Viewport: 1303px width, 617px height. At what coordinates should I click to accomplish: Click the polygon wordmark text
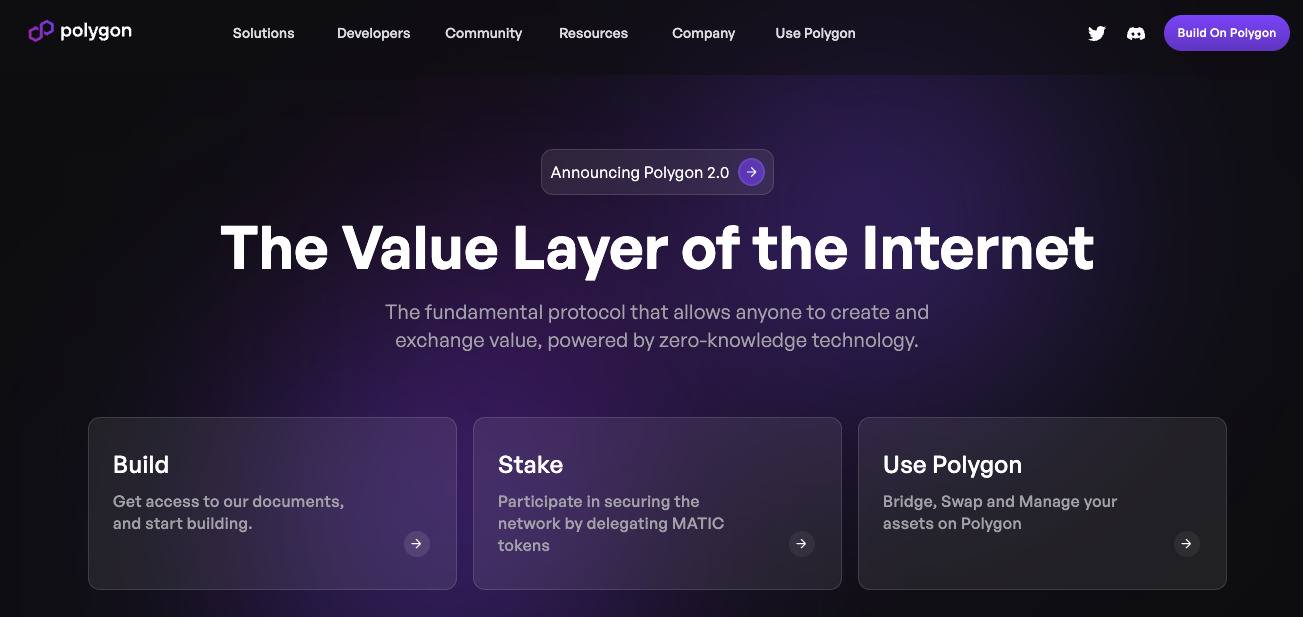pyautogui.click(x=96, y=31)
